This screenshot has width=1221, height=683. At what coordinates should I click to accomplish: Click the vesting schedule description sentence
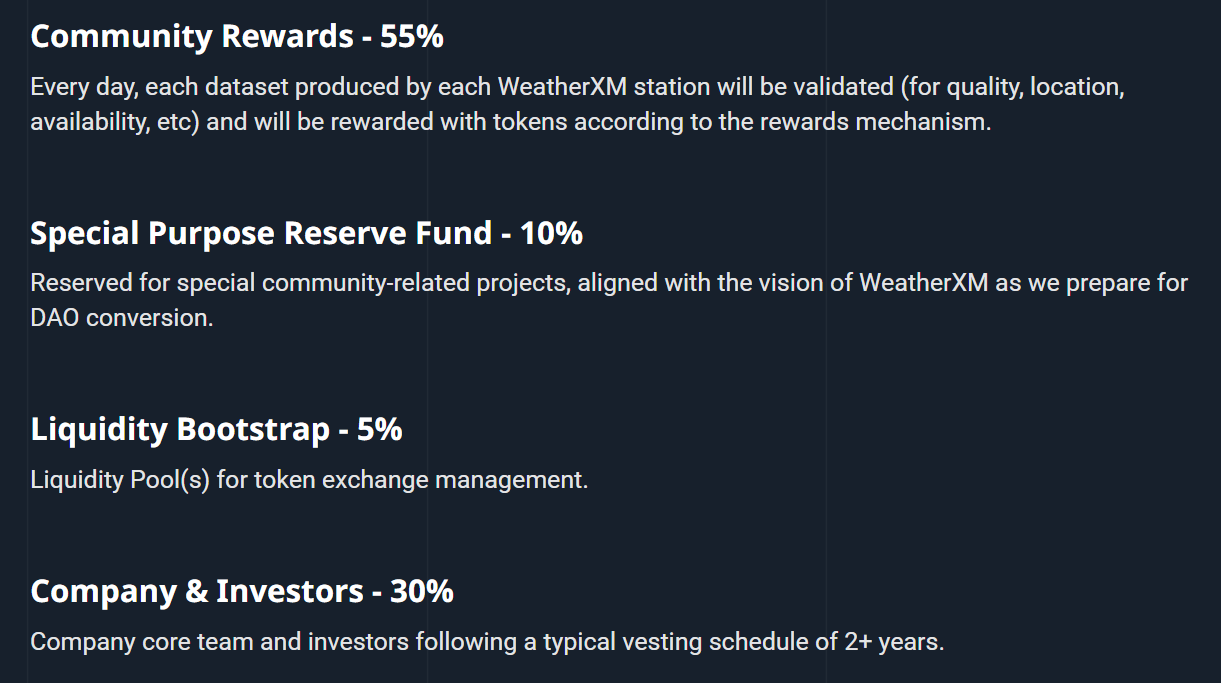tap(487, 642)
